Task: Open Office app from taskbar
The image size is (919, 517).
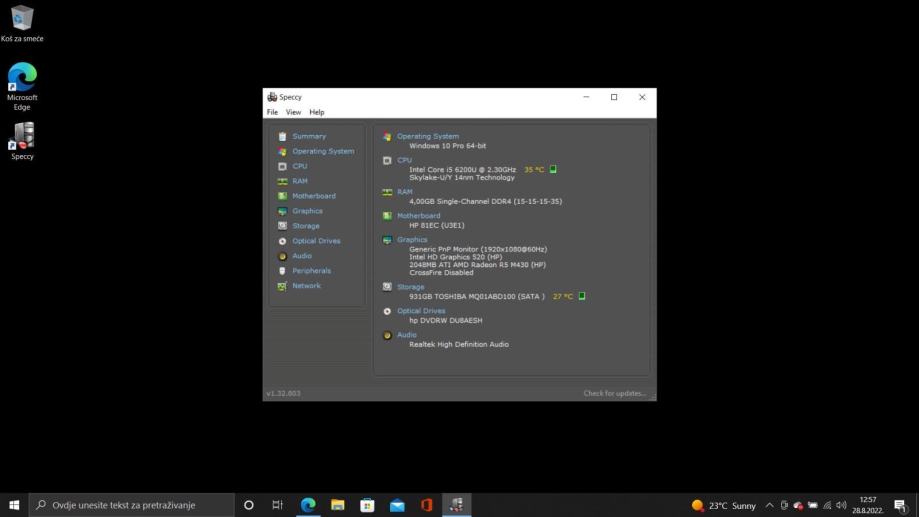Action: (427, 505)
